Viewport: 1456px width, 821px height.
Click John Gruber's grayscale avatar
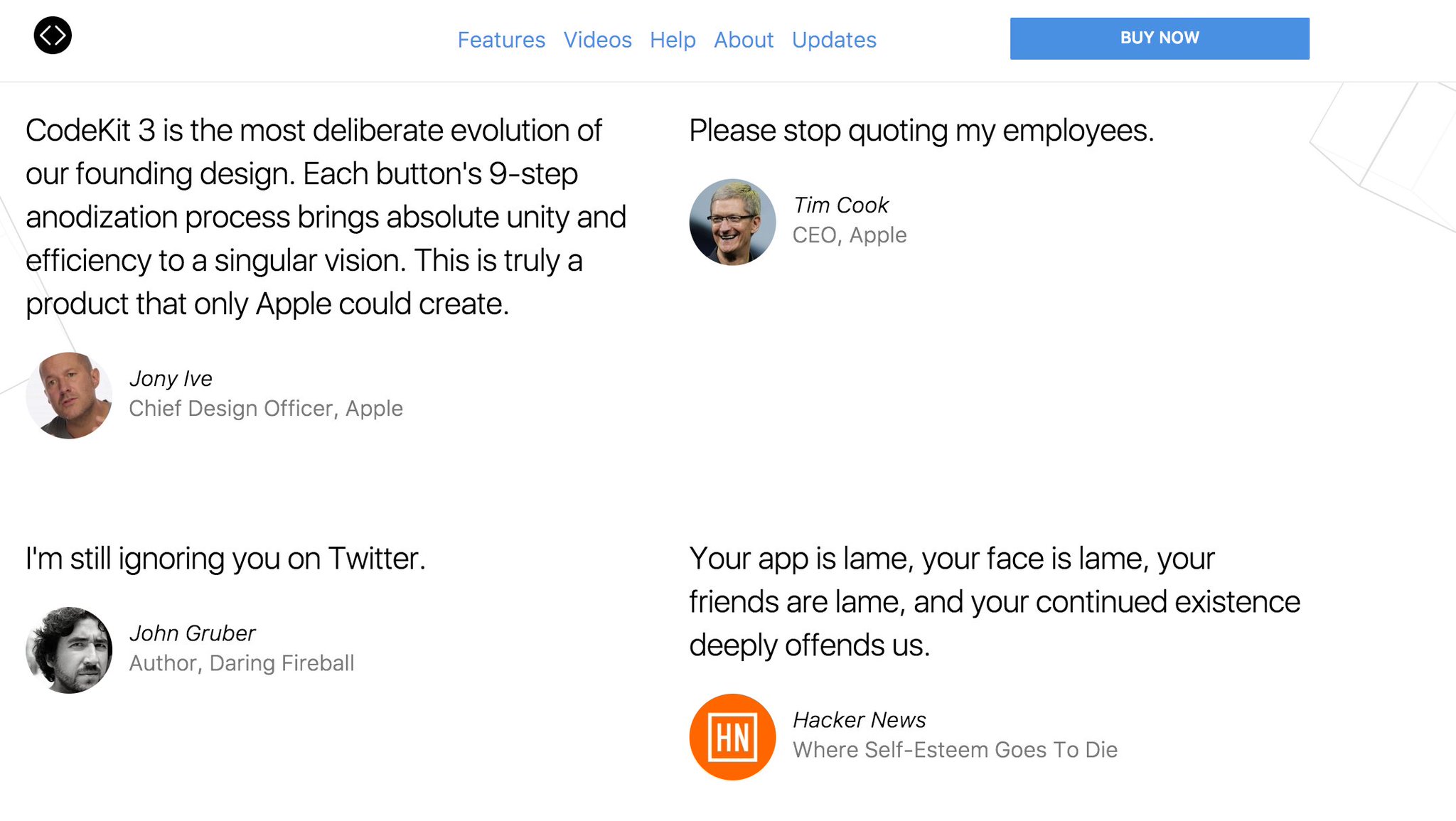(69, 650)
